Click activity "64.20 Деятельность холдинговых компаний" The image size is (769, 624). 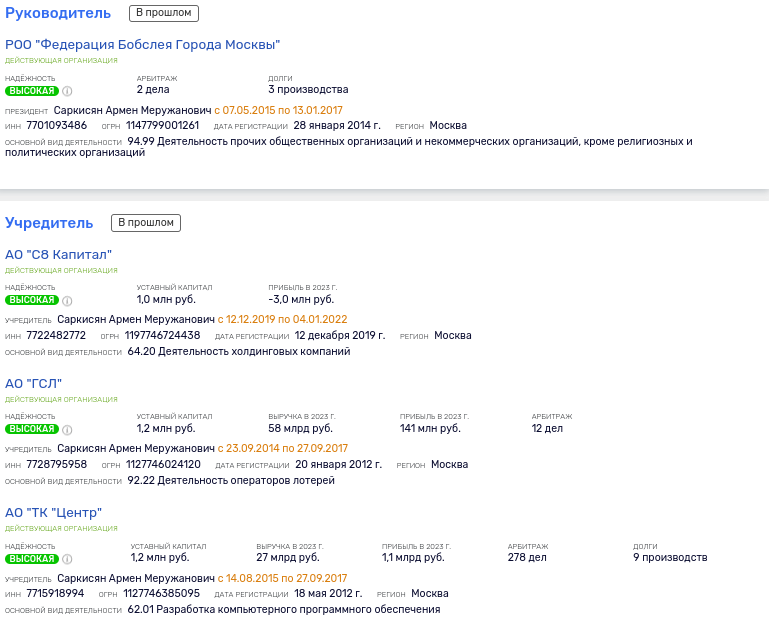click(x=239, y=352)
